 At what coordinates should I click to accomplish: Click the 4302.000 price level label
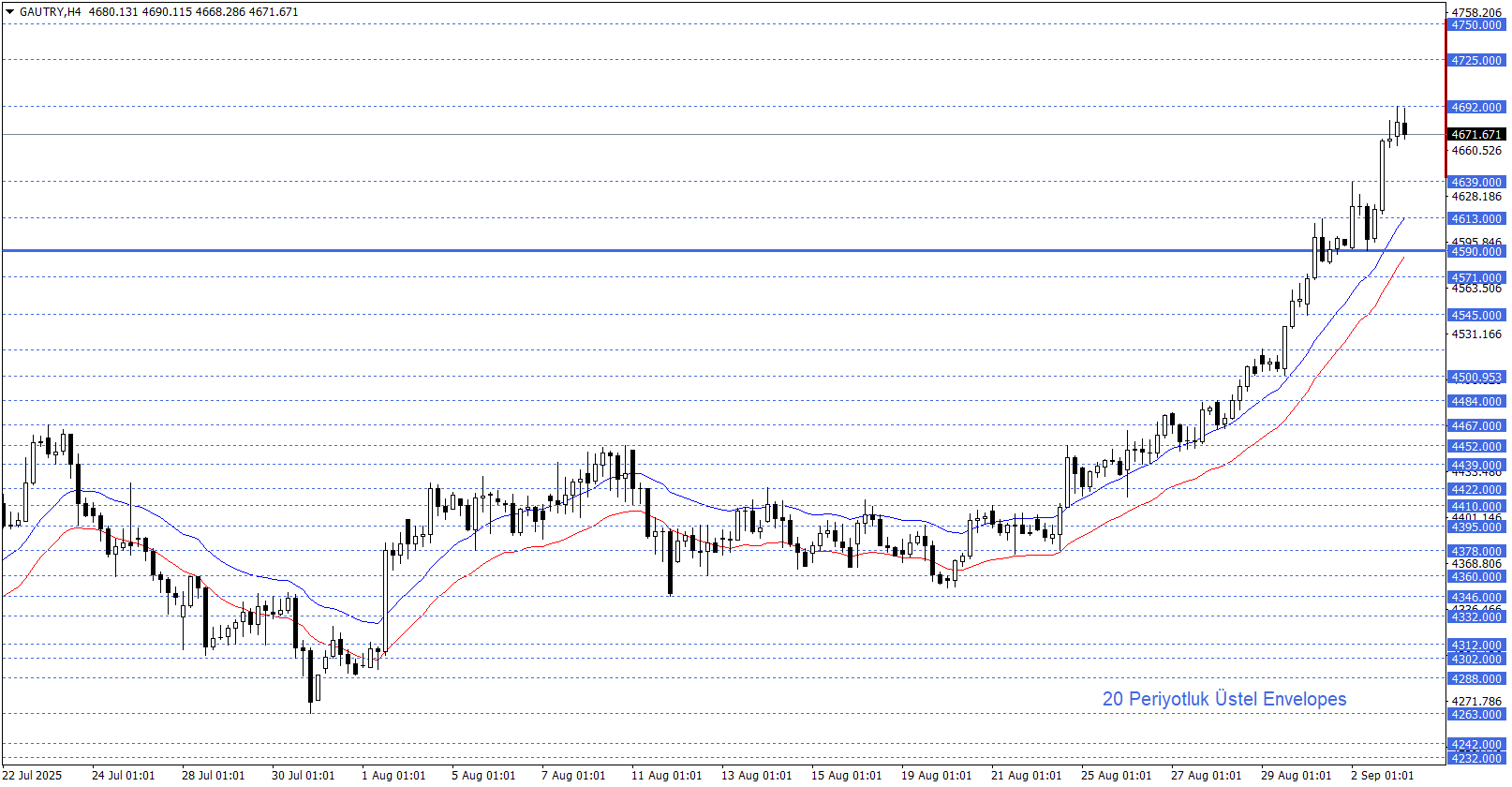(1476, 660)
